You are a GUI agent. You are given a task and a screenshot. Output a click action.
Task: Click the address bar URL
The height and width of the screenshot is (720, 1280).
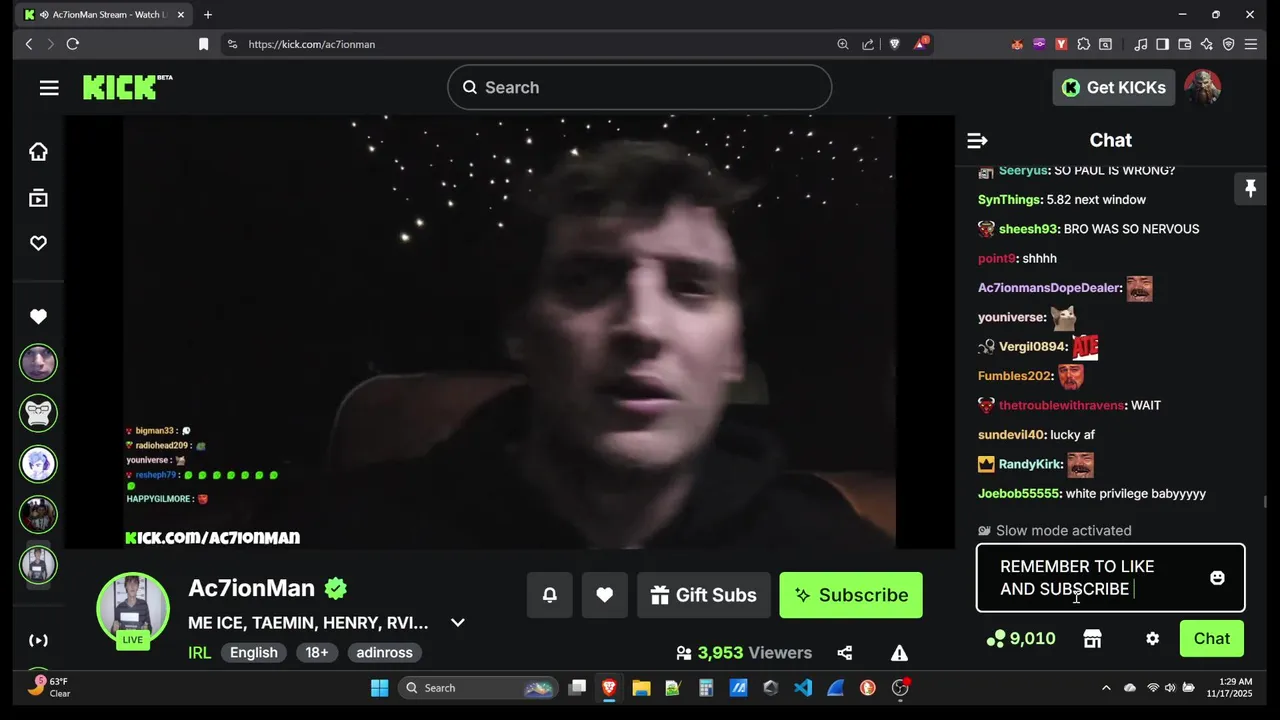312,44
